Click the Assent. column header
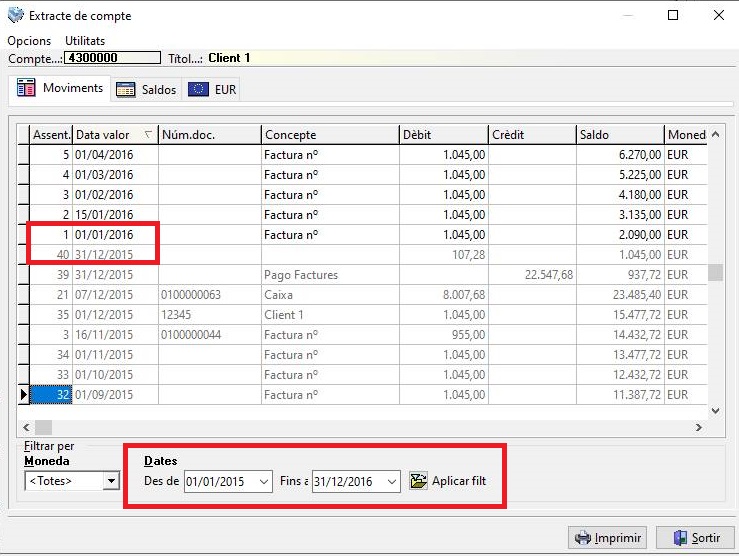Viewport: 739px width, 556px height. [51, 135]
